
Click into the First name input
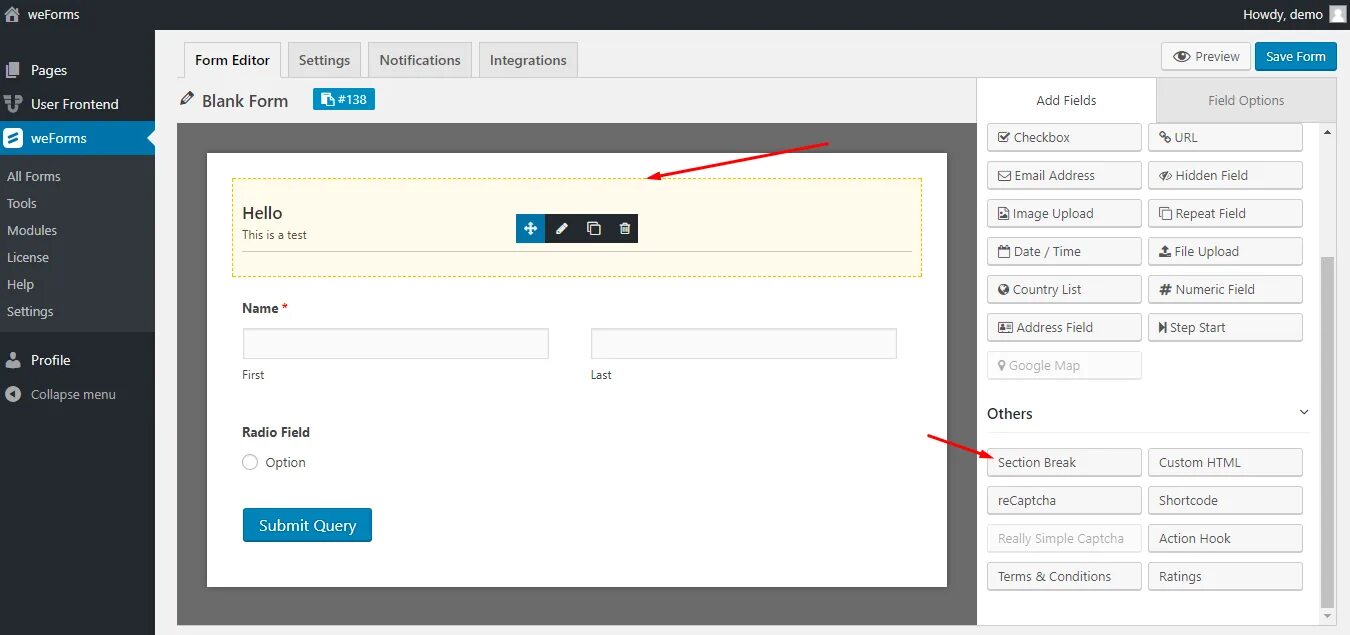coord(396,343)
